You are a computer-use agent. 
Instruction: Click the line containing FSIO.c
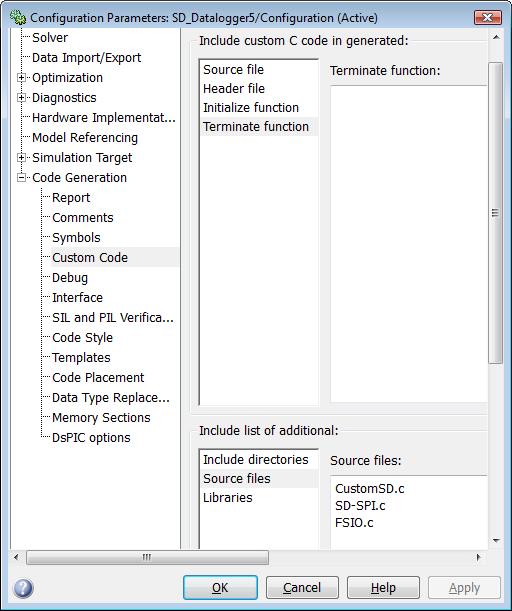coord(354,523)
